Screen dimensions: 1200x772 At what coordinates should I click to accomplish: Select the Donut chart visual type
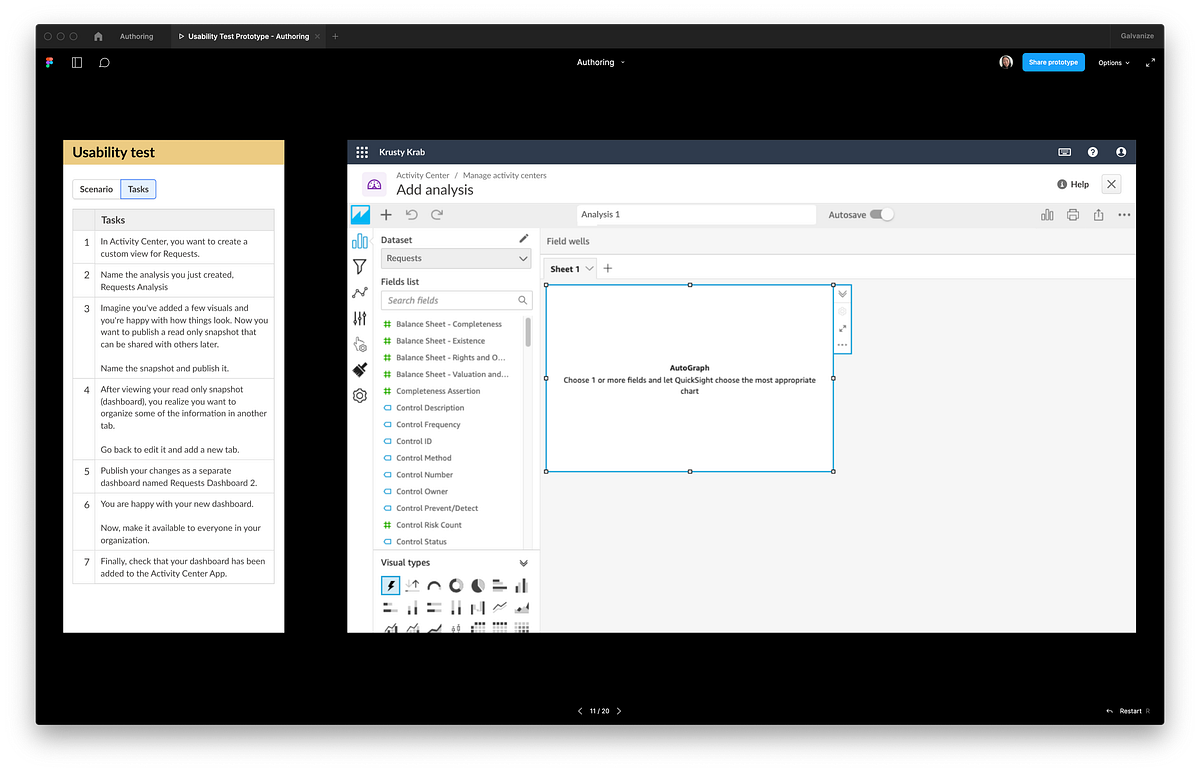pyautogui.click(x=456, y=586)
